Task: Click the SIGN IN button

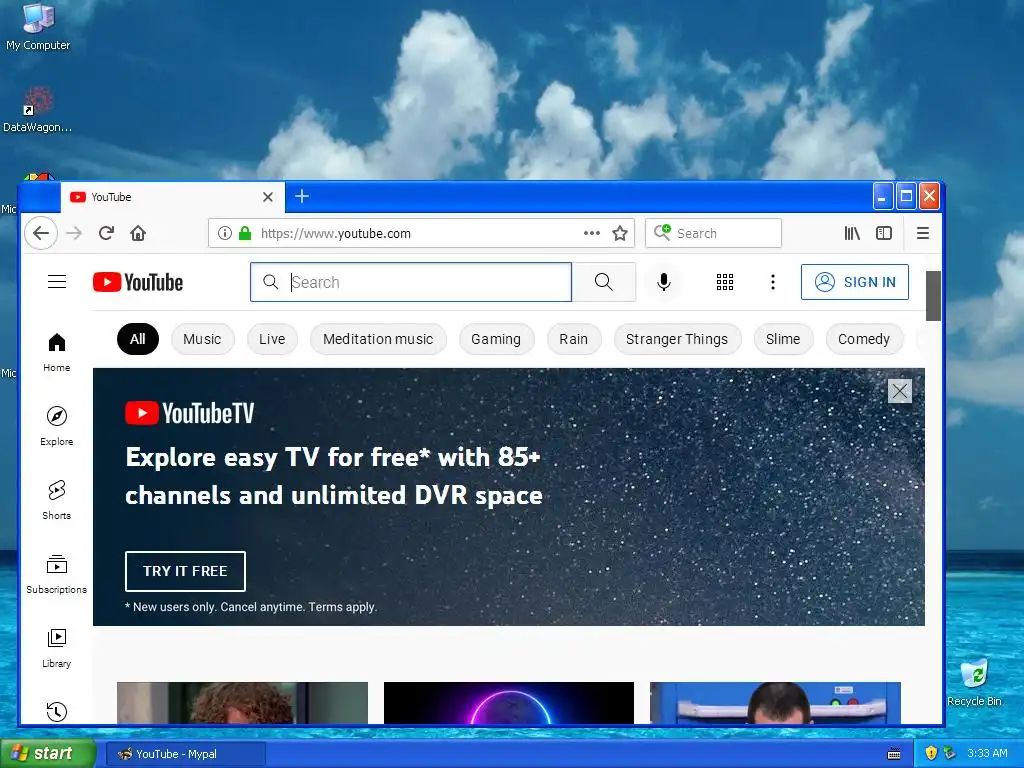Action: (x=855, y=282)
